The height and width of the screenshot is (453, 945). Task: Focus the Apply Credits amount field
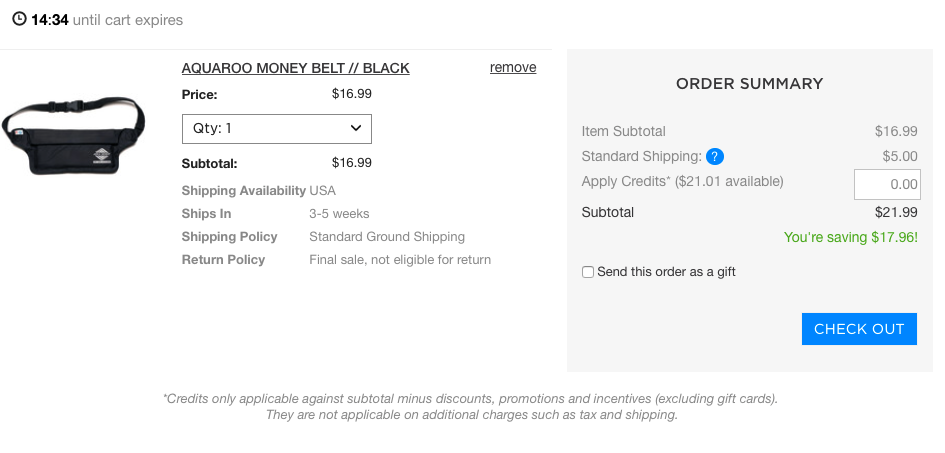click(x=887, y=184)
